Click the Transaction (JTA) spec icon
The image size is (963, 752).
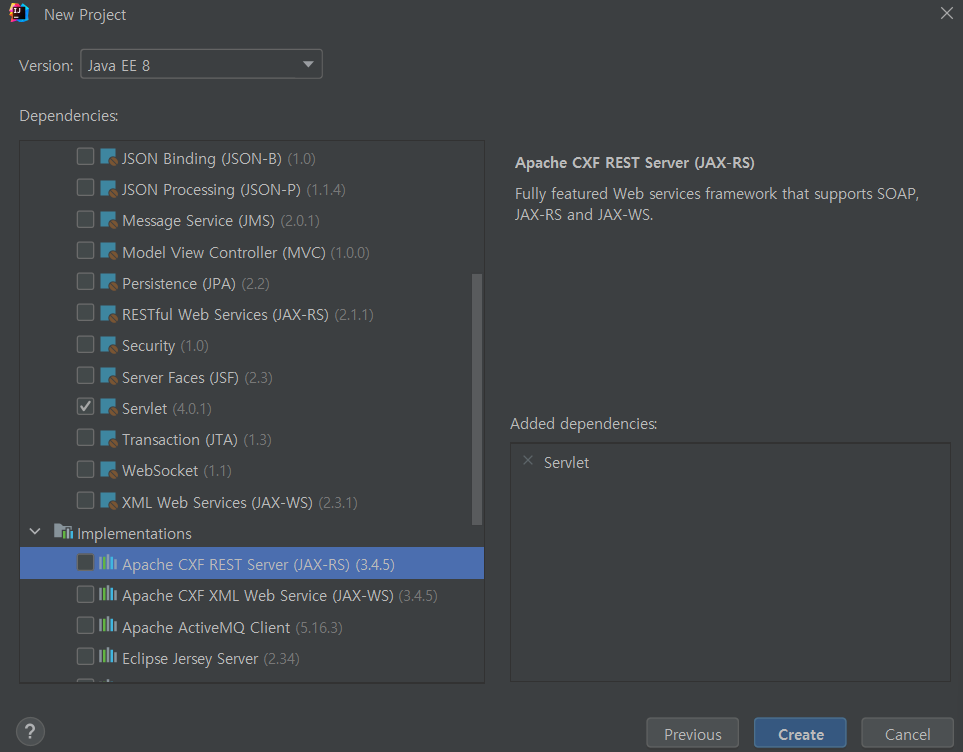coord(109,438)
